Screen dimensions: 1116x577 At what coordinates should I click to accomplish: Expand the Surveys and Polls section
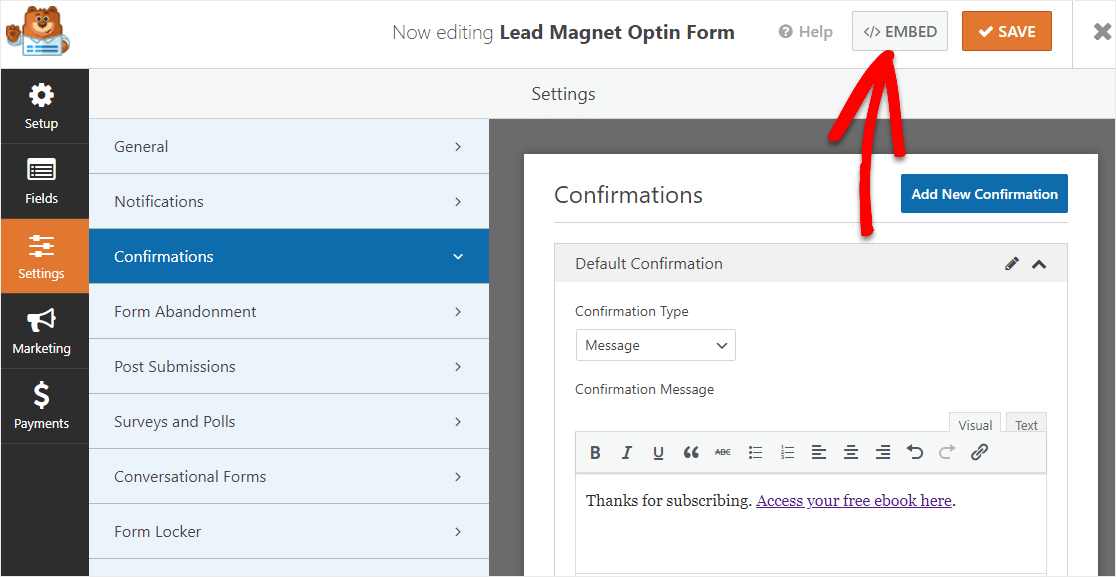click(289, 421)
